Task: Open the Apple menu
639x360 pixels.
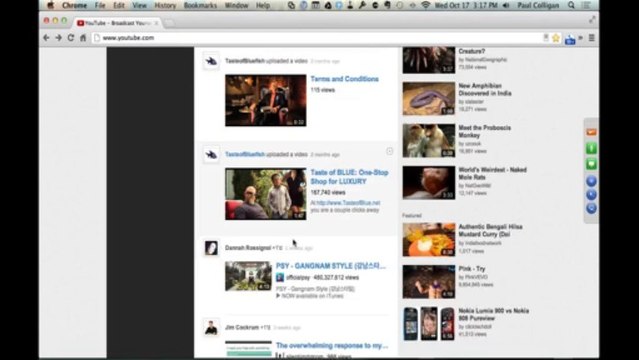Action: [50, 5]
